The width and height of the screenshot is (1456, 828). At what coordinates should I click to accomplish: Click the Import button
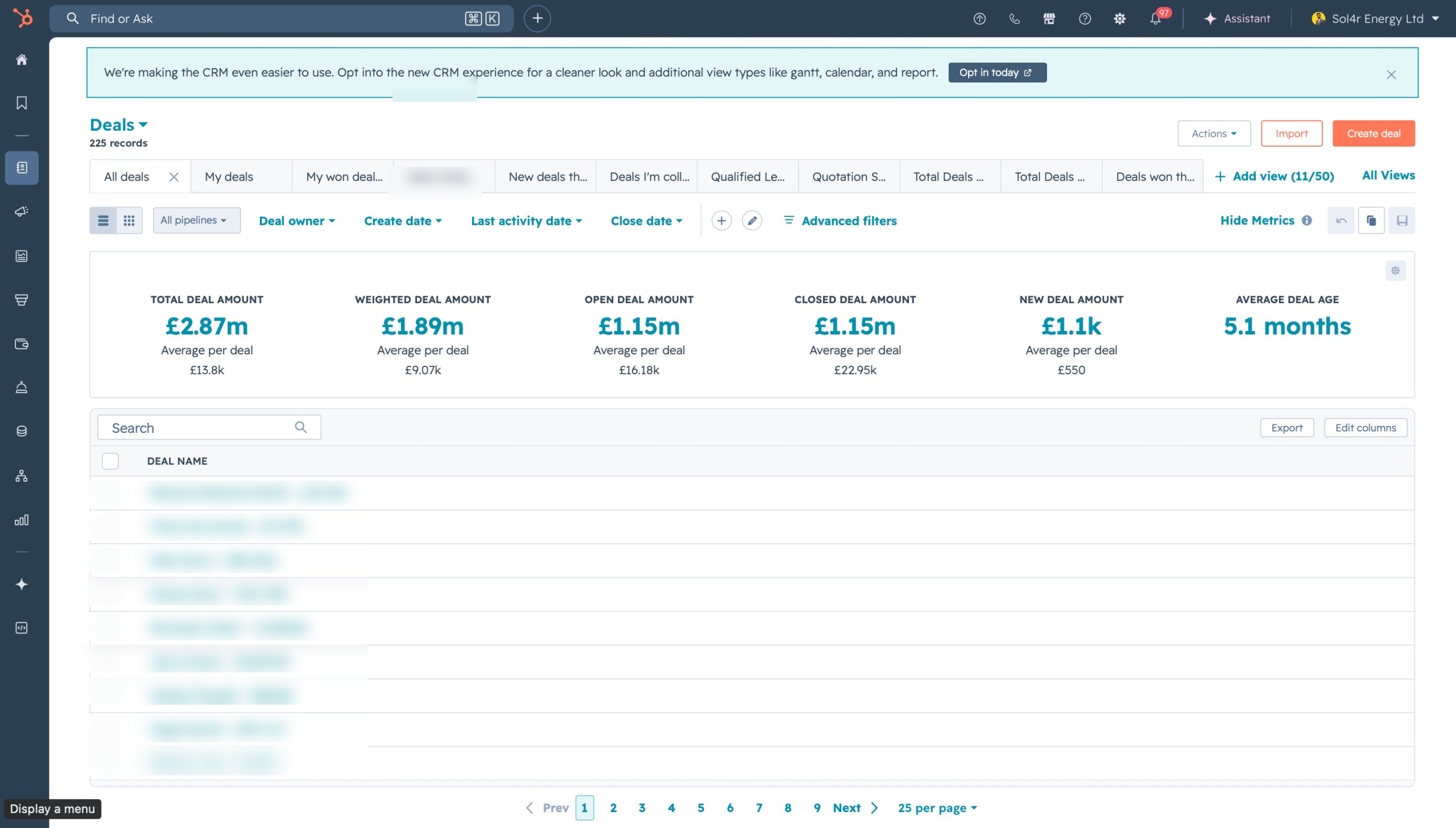point(1291,134)
